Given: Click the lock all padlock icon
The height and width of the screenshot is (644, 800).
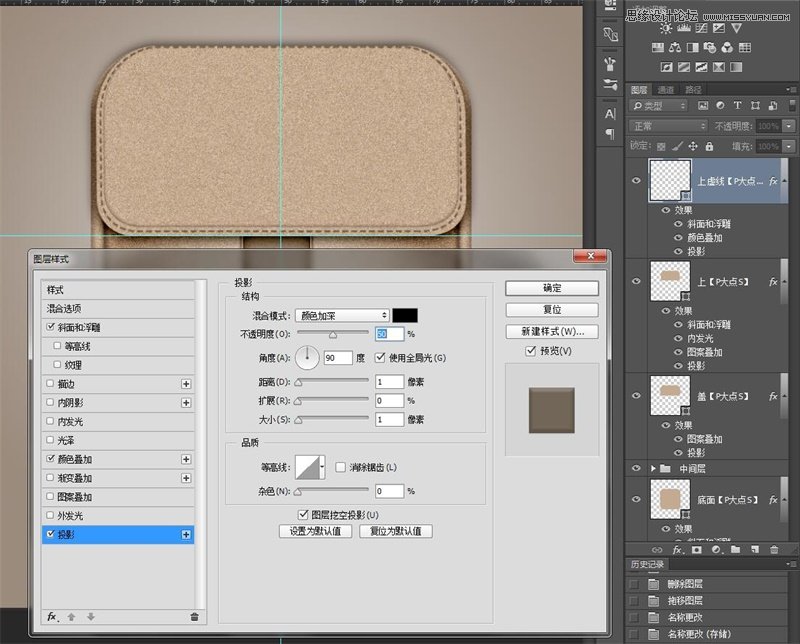Looking at the screenshot, I should point(709,146).
